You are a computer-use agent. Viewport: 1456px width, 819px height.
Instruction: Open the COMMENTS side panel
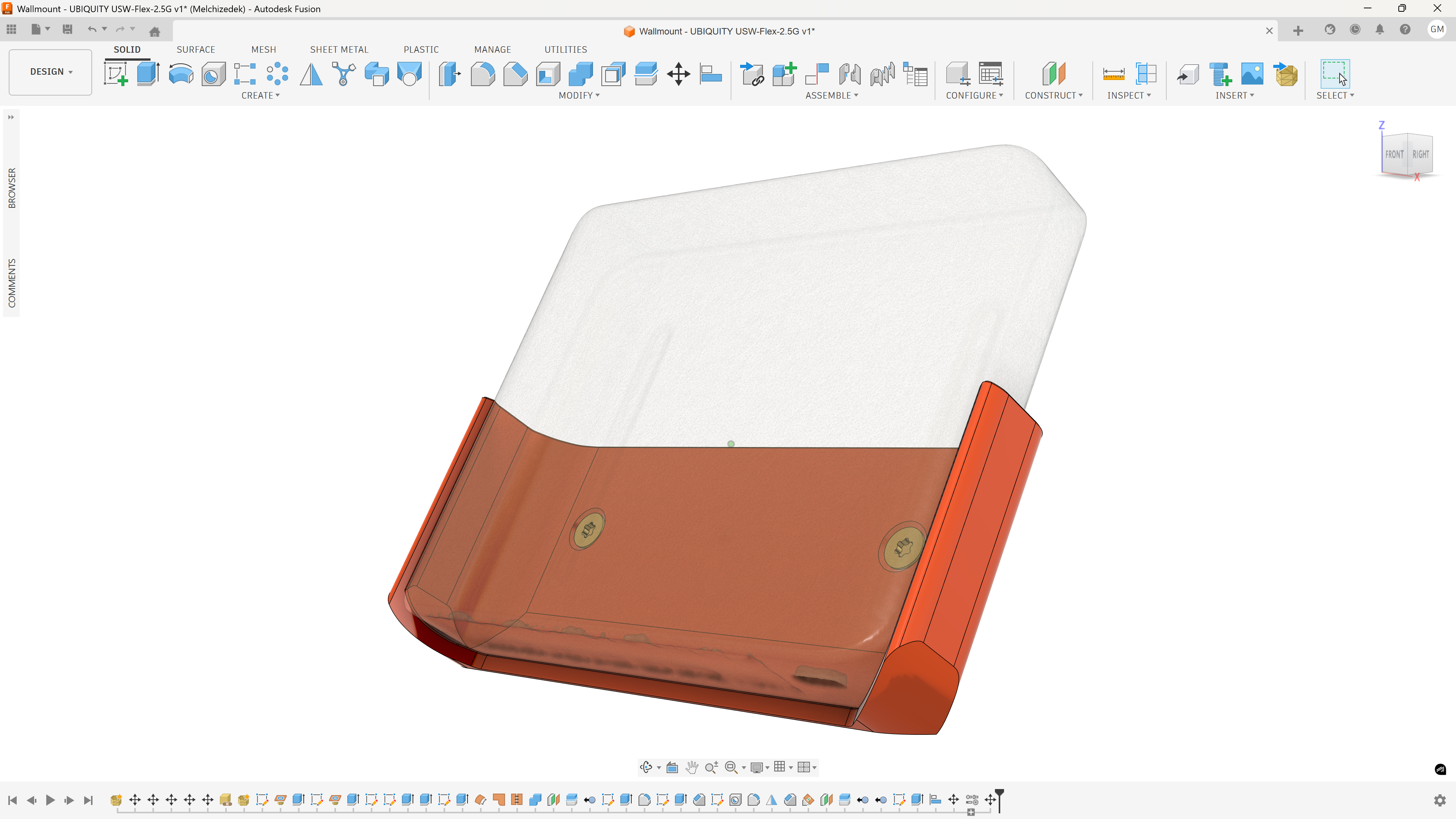click(12, 283)
